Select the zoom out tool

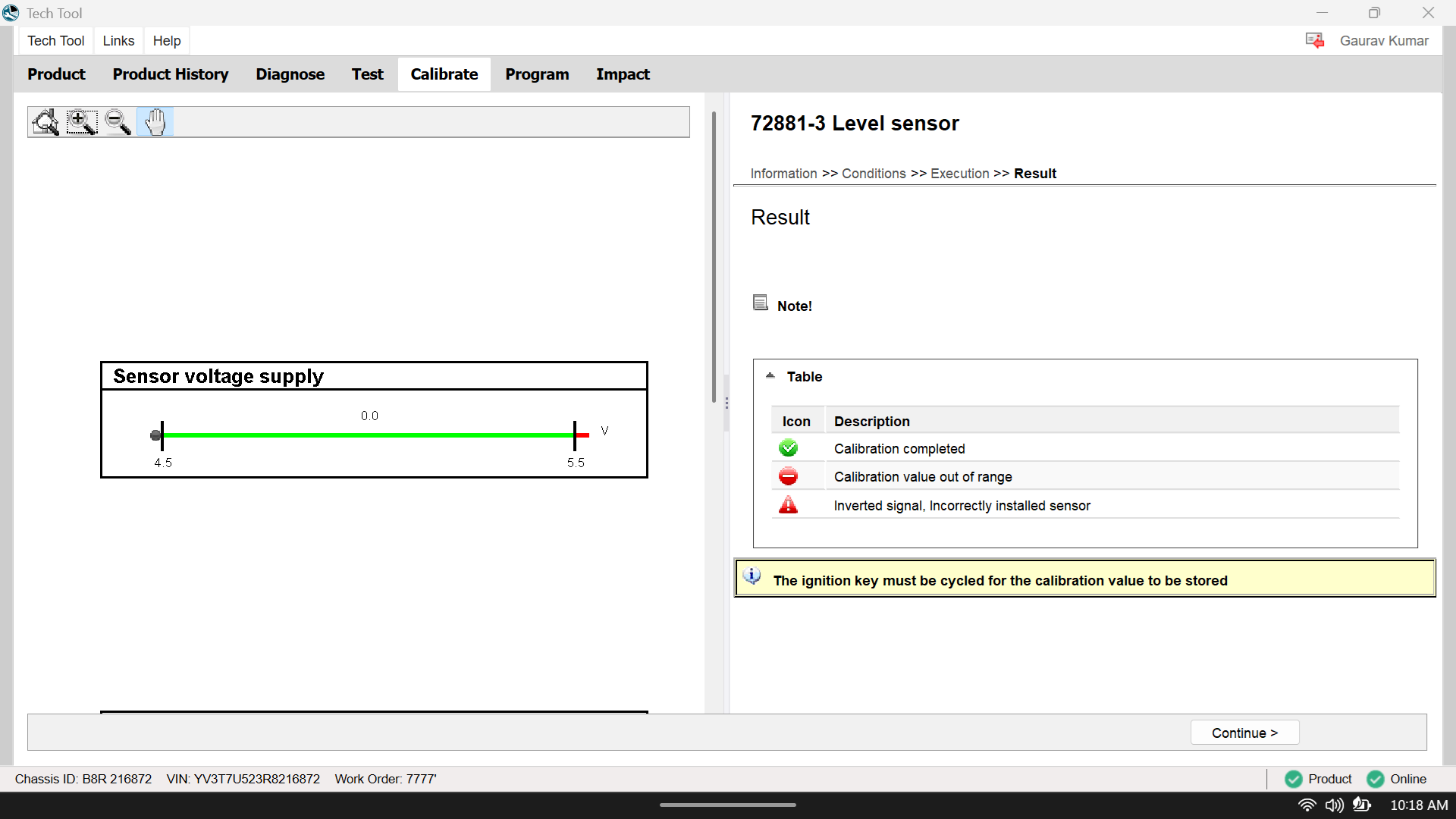pos(118,121)
